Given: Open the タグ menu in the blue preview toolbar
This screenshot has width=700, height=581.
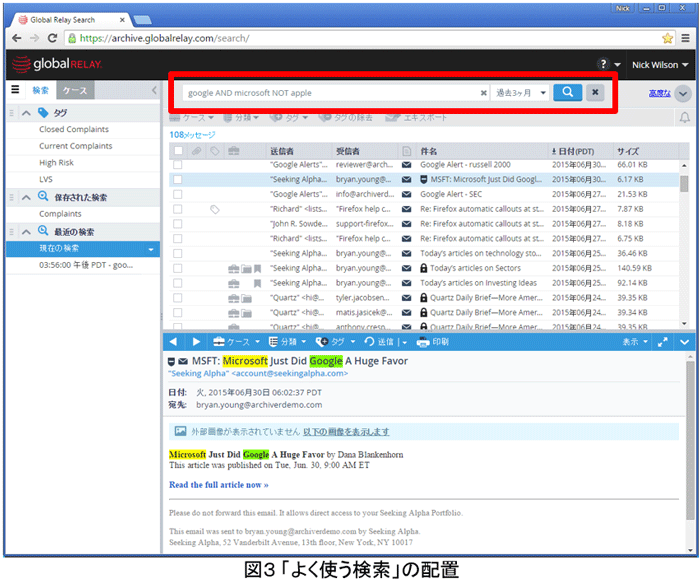Looking at the screenshot, I should (x=335, y=342).
